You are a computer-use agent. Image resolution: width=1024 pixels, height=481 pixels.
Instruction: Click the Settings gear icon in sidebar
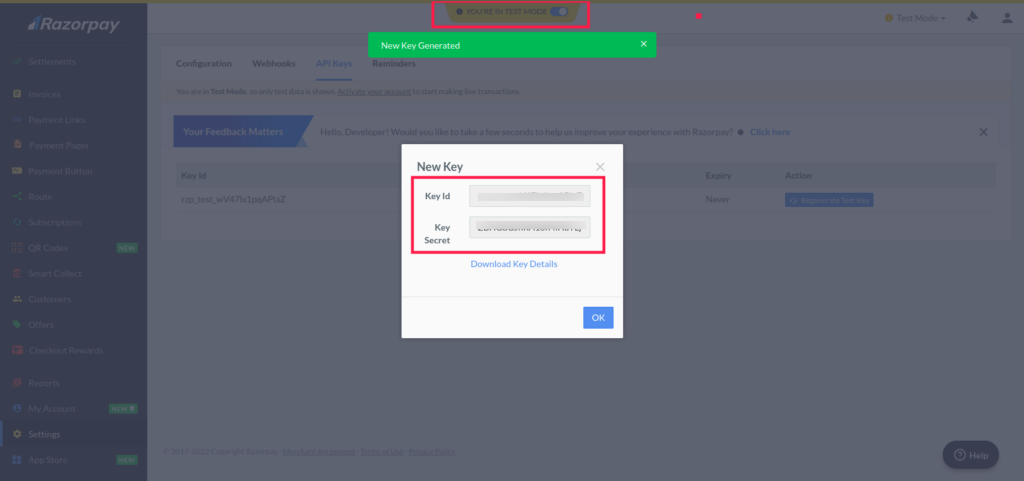(17, 434)
